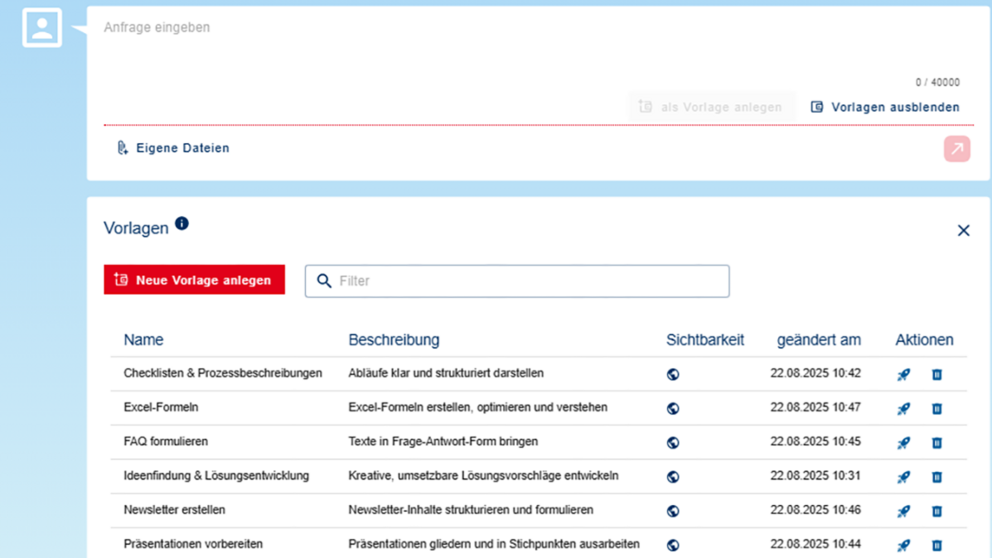The width and height of the screenshot is (992, 558).
Task: Click the date 22.08.2025 10:31
Action: 815,476
